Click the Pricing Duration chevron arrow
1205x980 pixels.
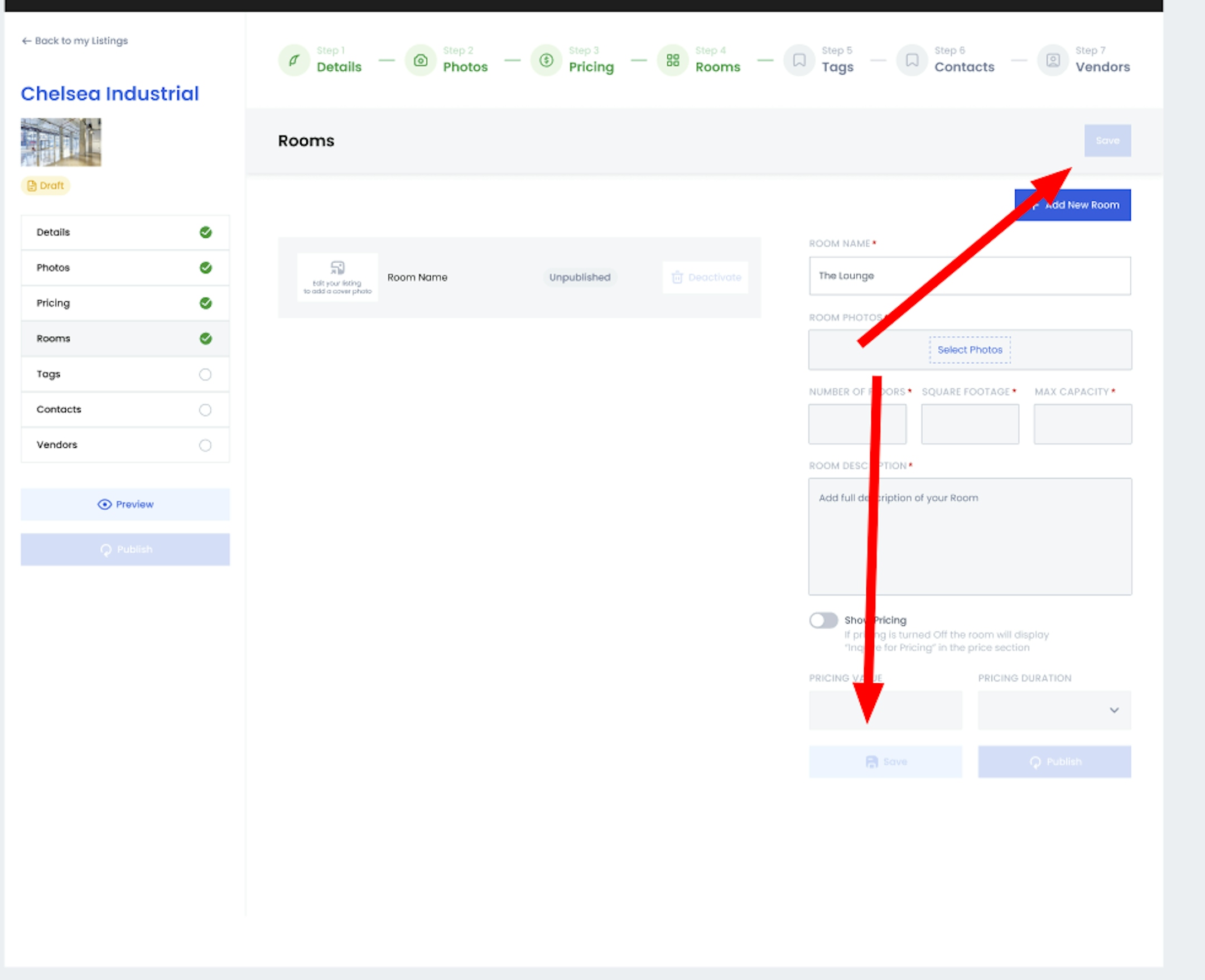click(1114, 710)
